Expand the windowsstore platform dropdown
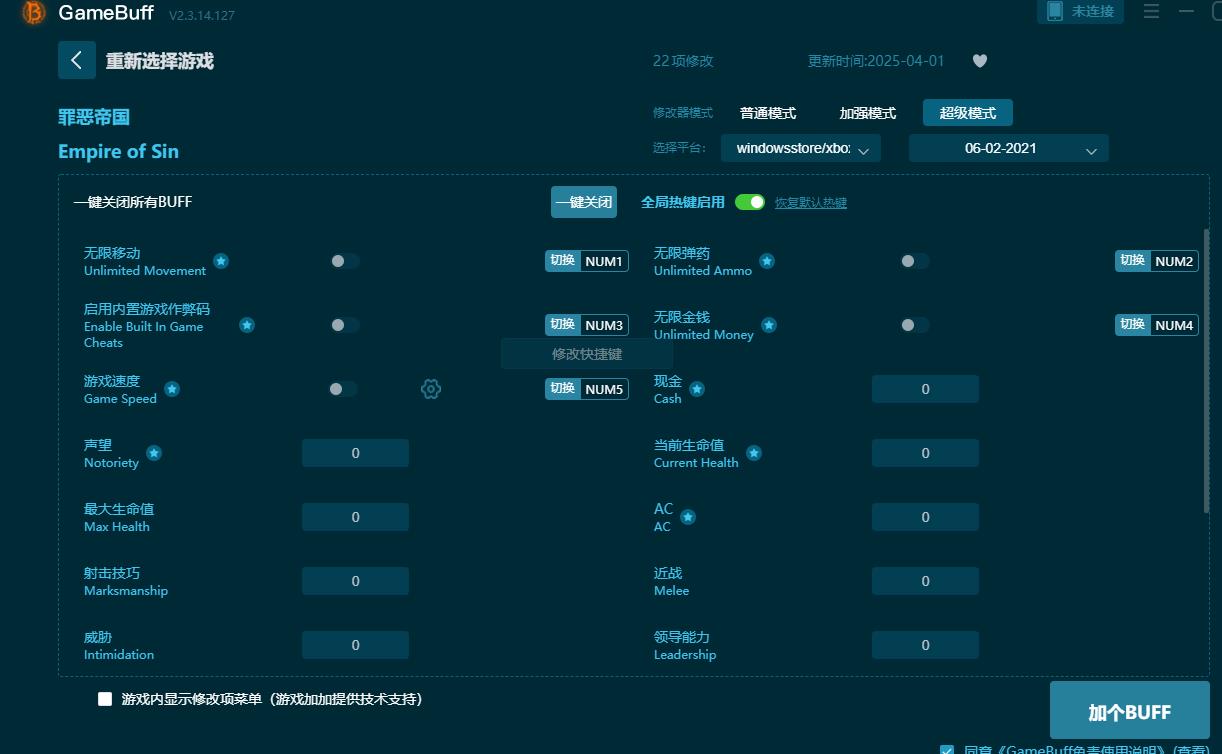Image resolution: width=1222 pixels, height=754 pixels. pos(800,148)
